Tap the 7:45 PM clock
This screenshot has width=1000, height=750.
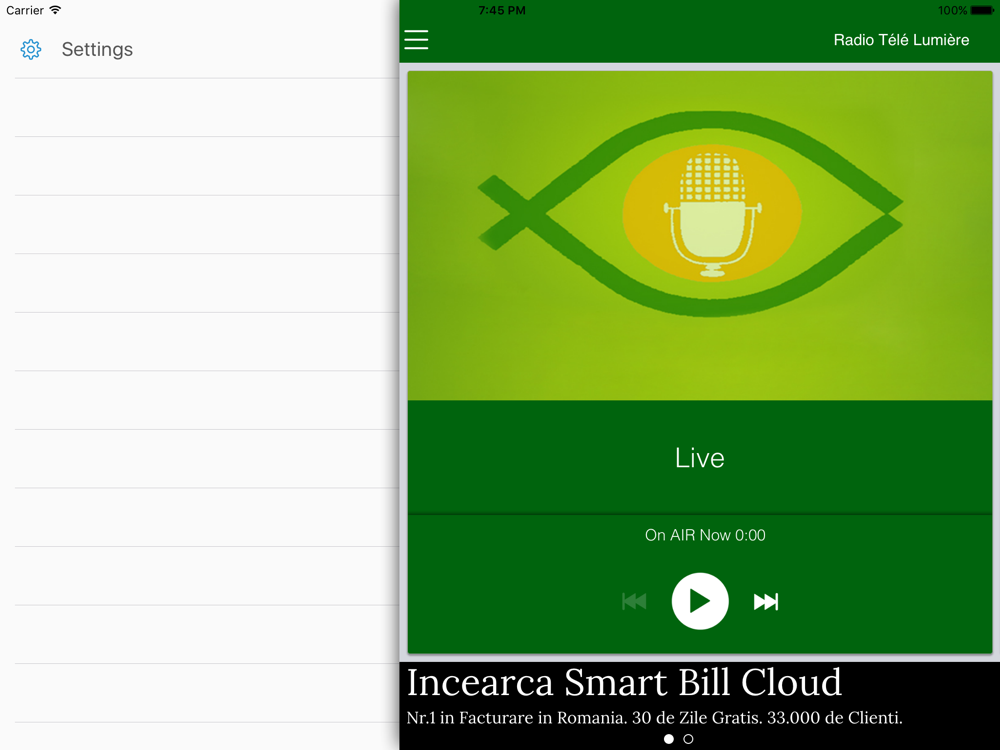click(502, 10)
